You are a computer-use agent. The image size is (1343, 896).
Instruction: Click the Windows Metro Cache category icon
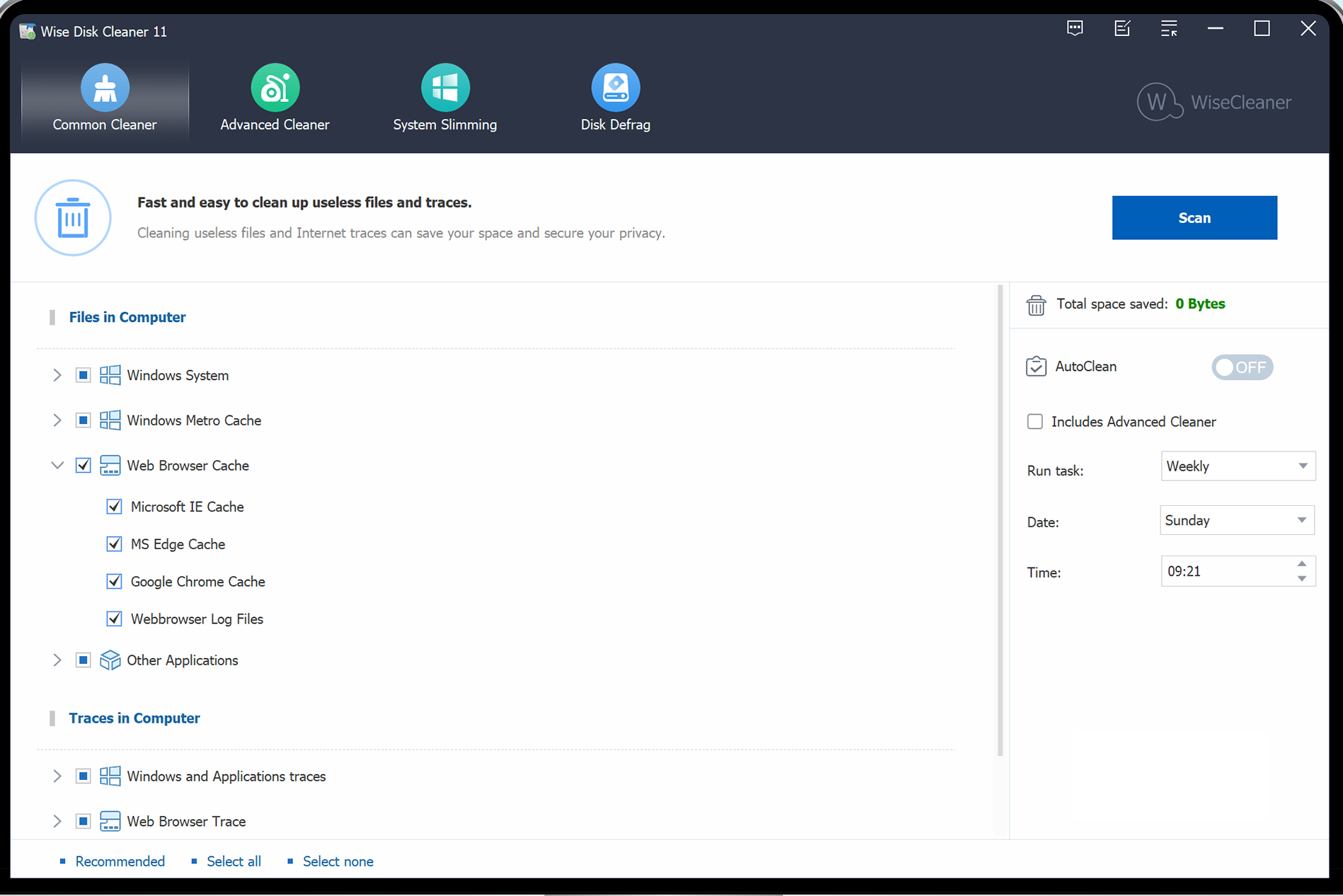click(x=110, y=420)
